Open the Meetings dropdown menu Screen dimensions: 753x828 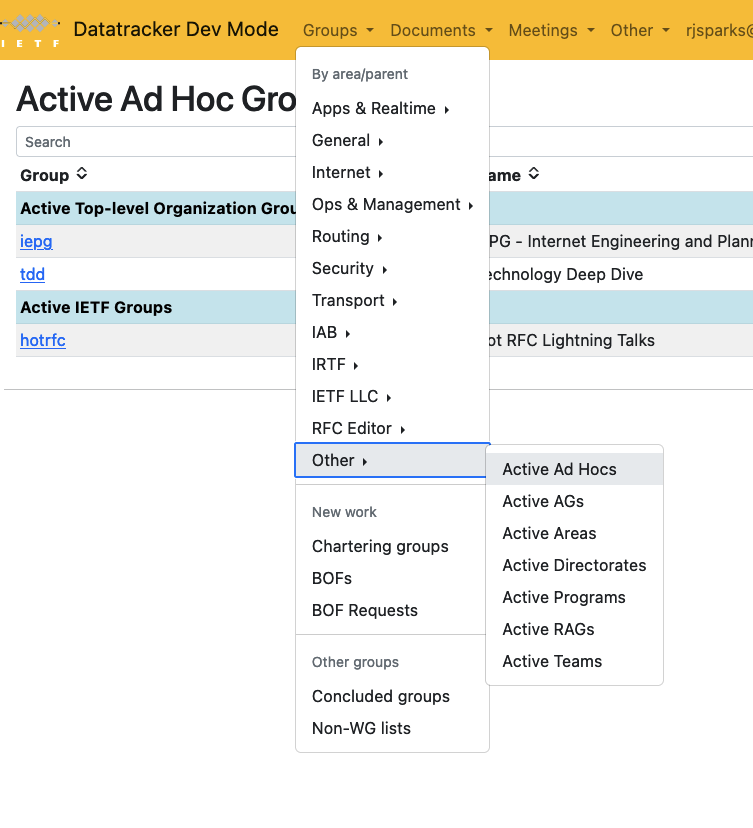551,30
